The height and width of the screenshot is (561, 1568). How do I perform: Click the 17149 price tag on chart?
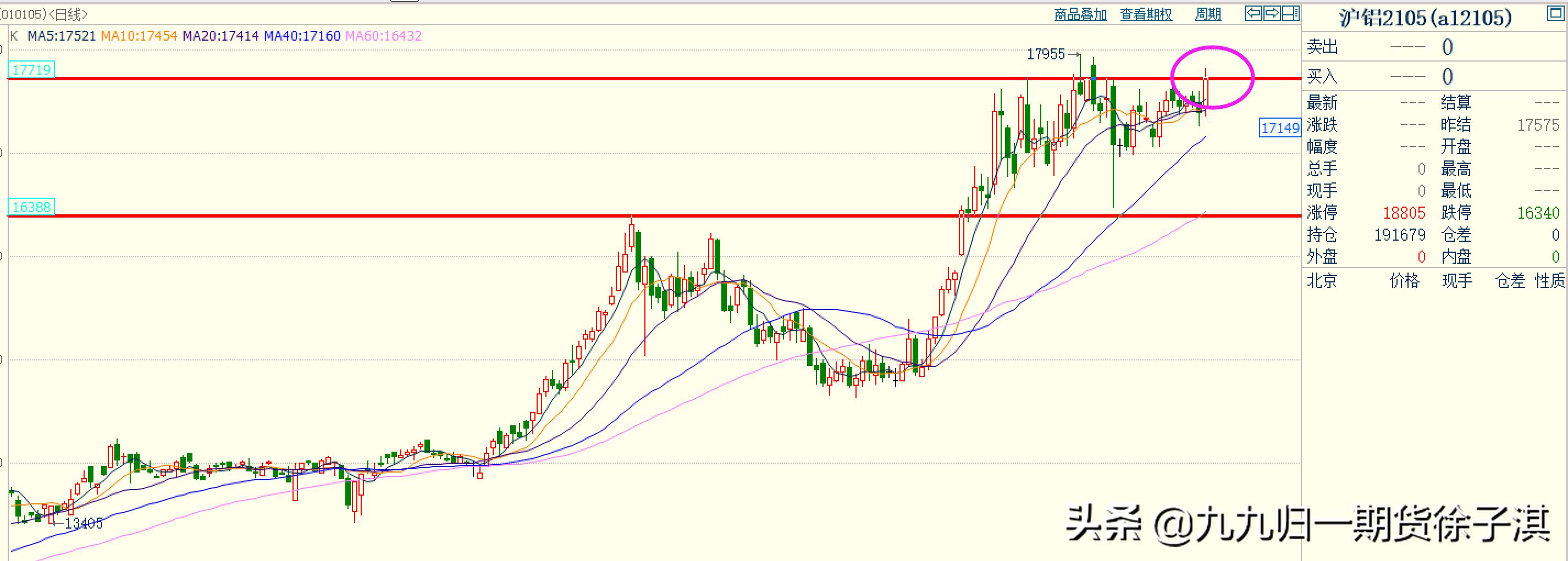[1279, 128]
